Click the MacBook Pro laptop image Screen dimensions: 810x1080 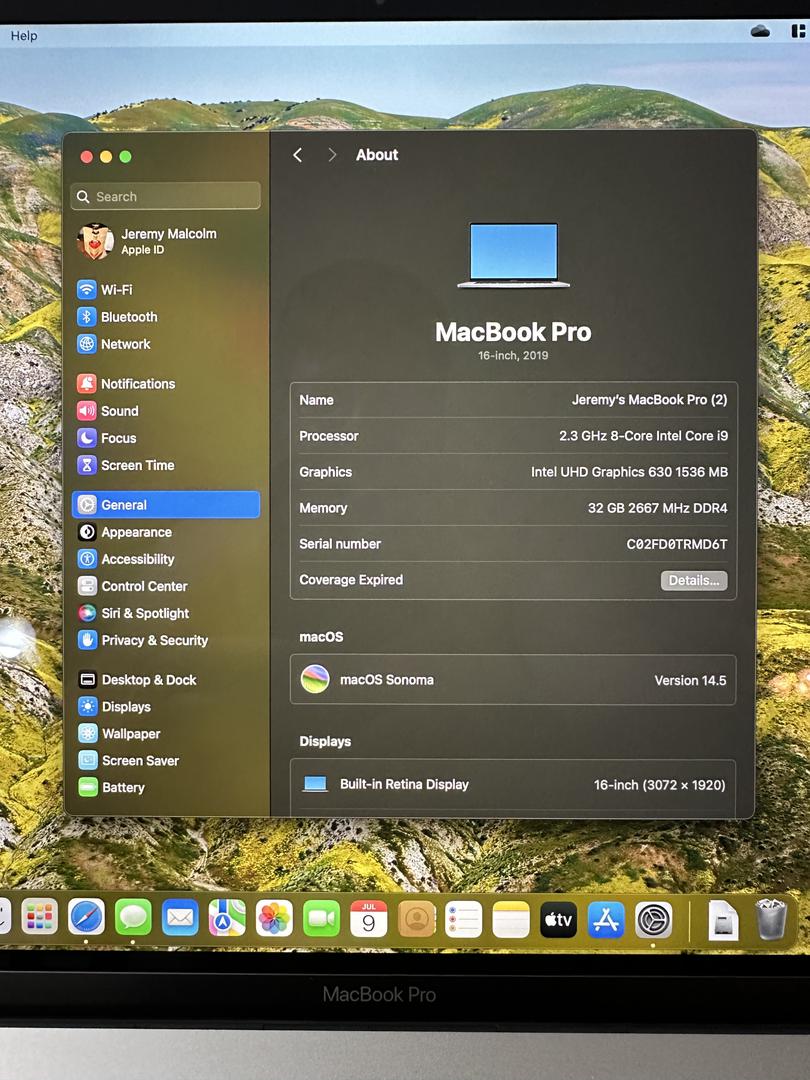coord(513,256)
